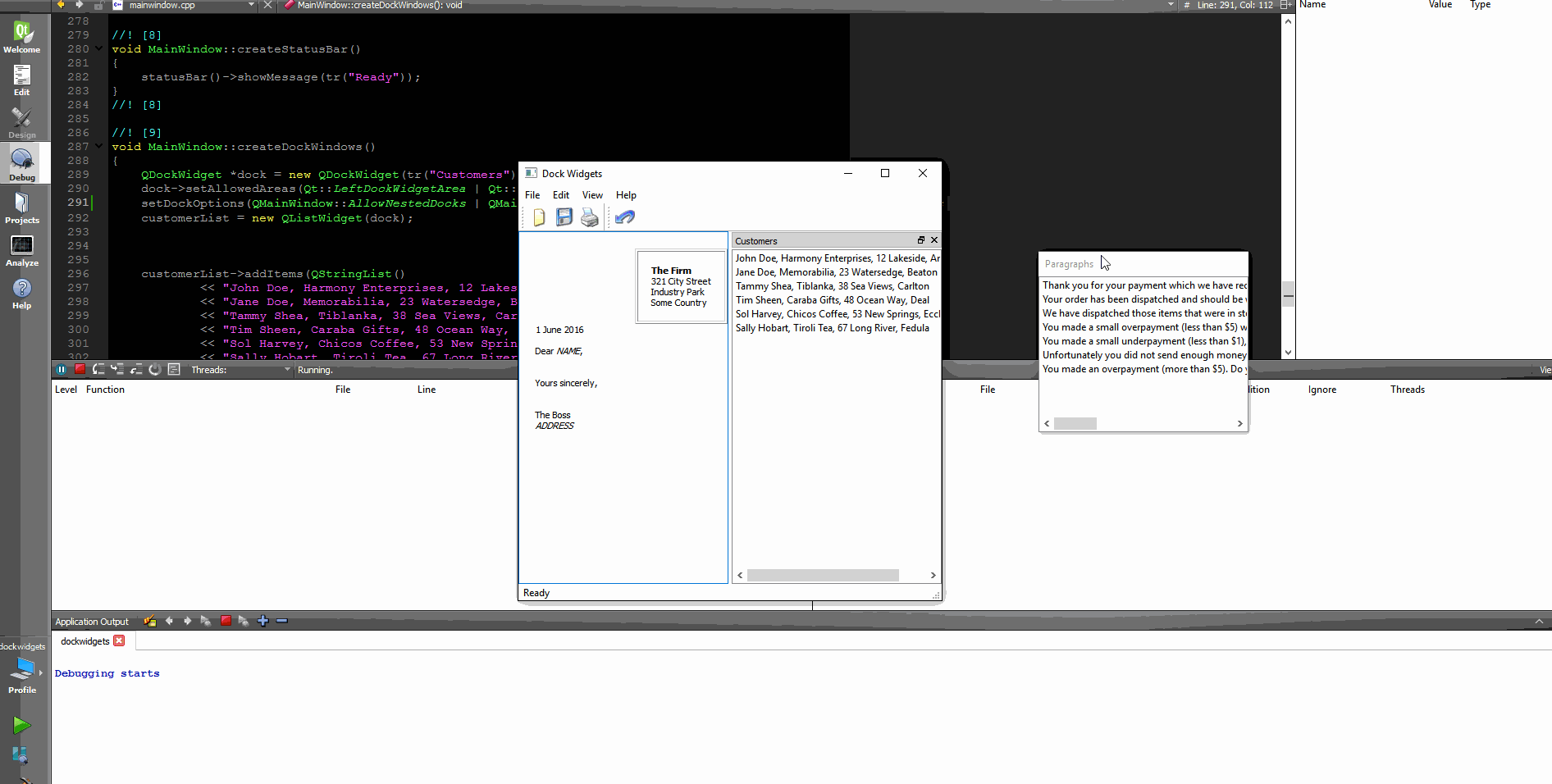Viewport: 1552px width, 784px height.
Task: Print the letter using the printer icon
Action: click(590, 217)
